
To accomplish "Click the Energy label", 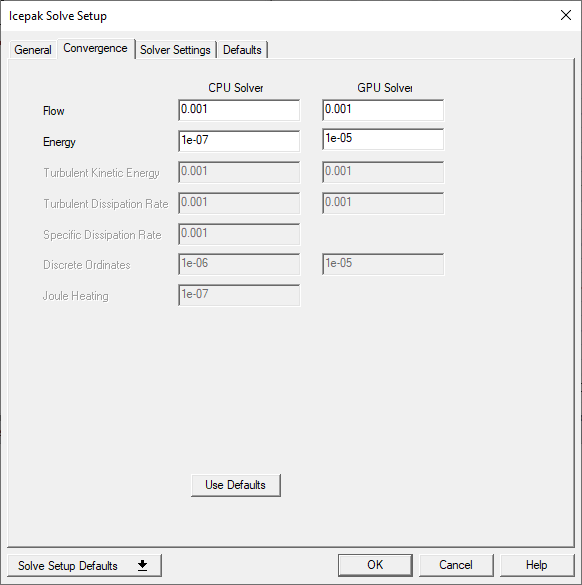I will pos(59,142).
